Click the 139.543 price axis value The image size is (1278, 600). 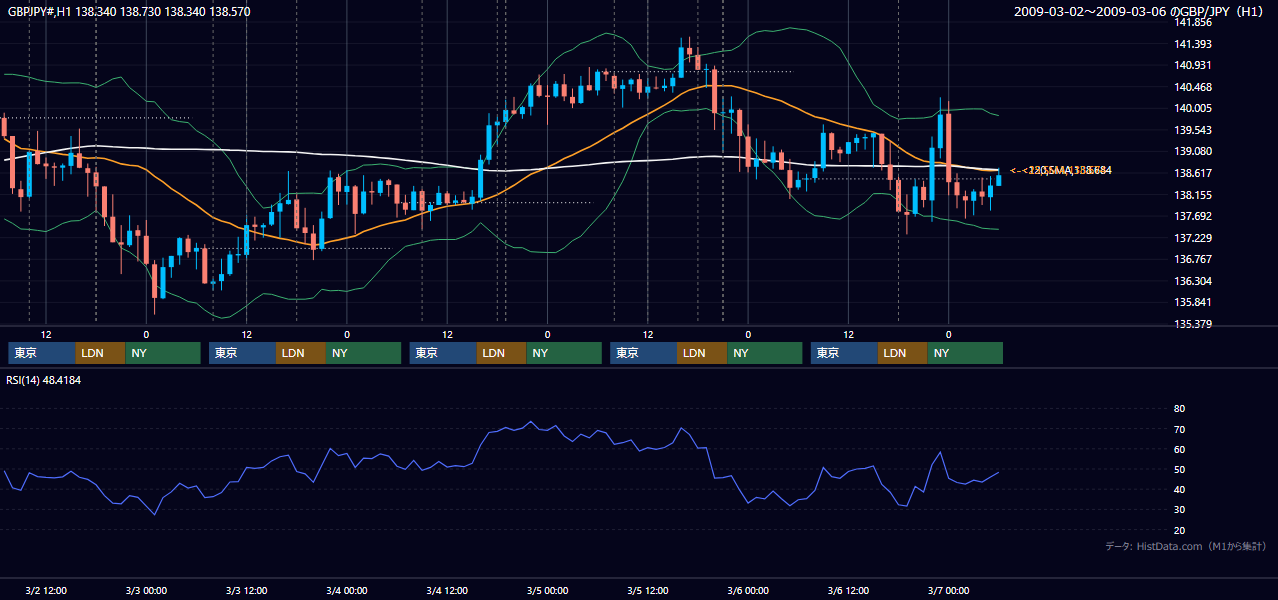1194,130
